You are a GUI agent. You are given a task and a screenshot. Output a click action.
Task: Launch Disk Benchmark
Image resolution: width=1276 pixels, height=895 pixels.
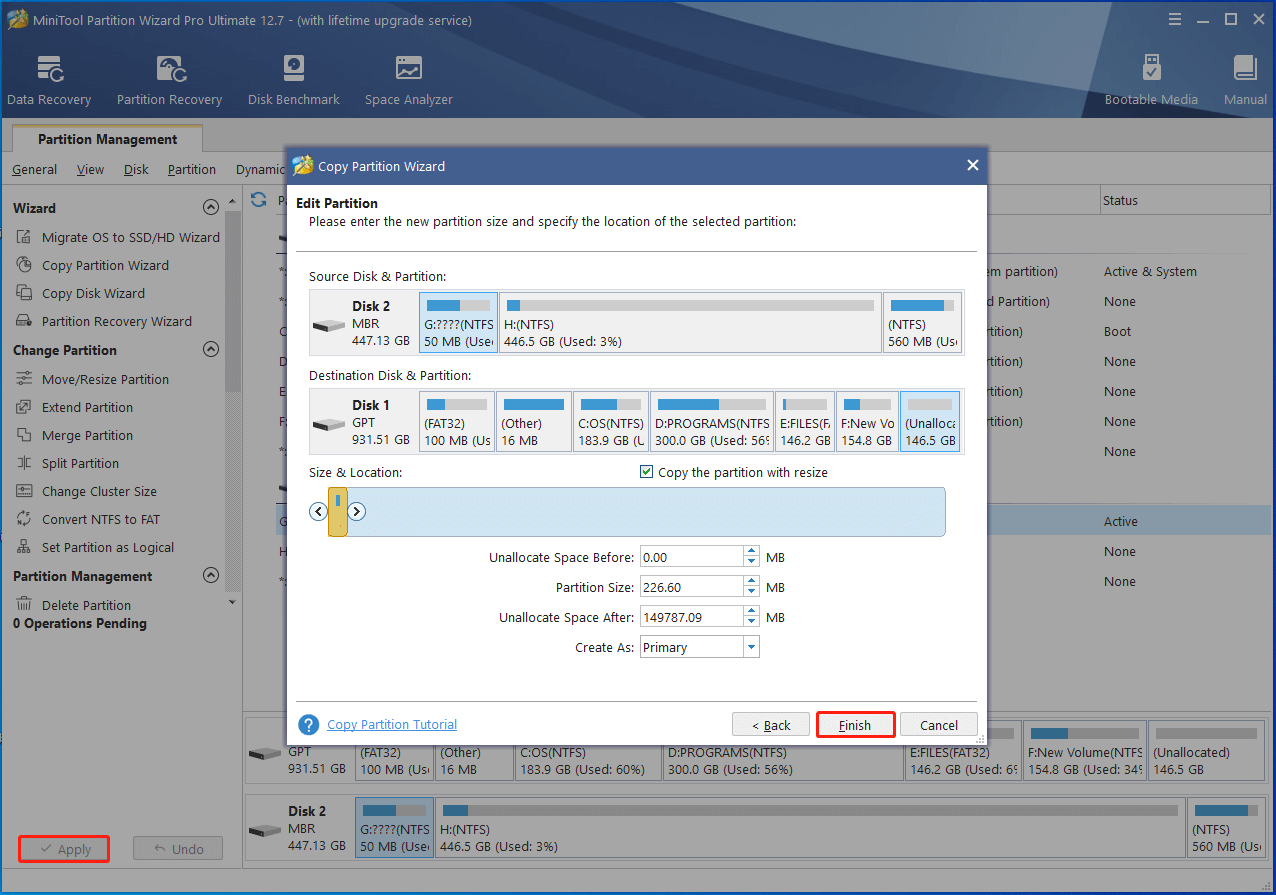click(x=293, y=80)
